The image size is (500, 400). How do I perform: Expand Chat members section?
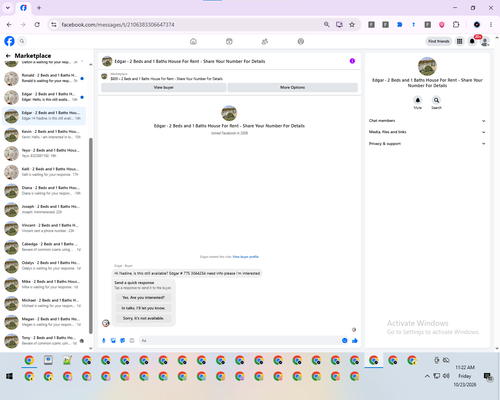(427, 121)
